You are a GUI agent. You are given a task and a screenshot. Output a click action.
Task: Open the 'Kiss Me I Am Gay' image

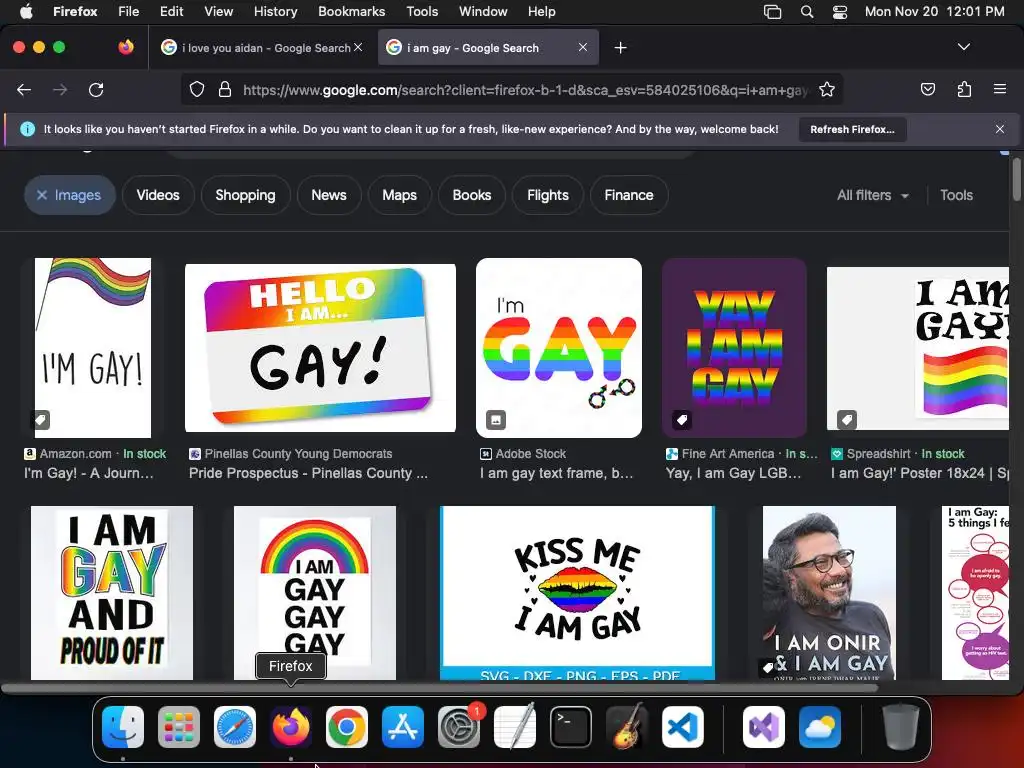pos(577,593)
